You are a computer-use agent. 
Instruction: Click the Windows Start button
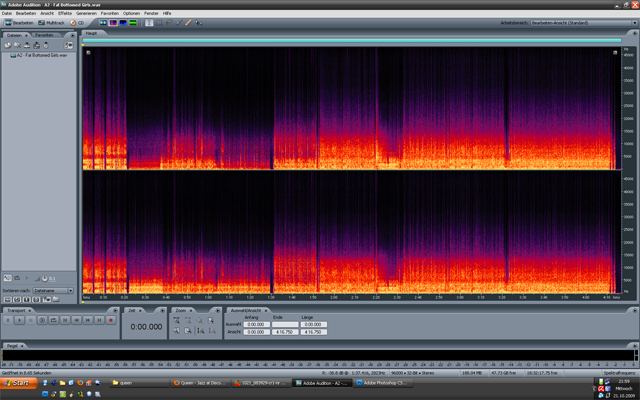(x=19, y=383)
